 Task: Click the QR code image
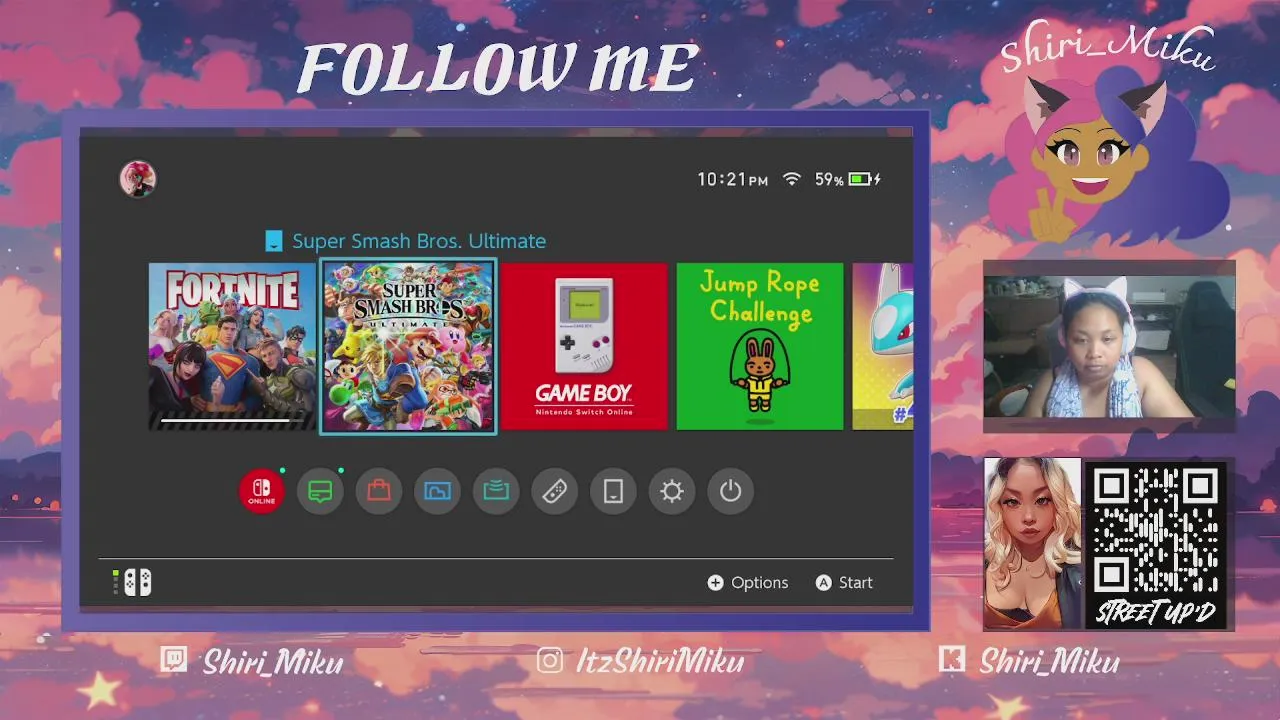[x=1156, y=531]
